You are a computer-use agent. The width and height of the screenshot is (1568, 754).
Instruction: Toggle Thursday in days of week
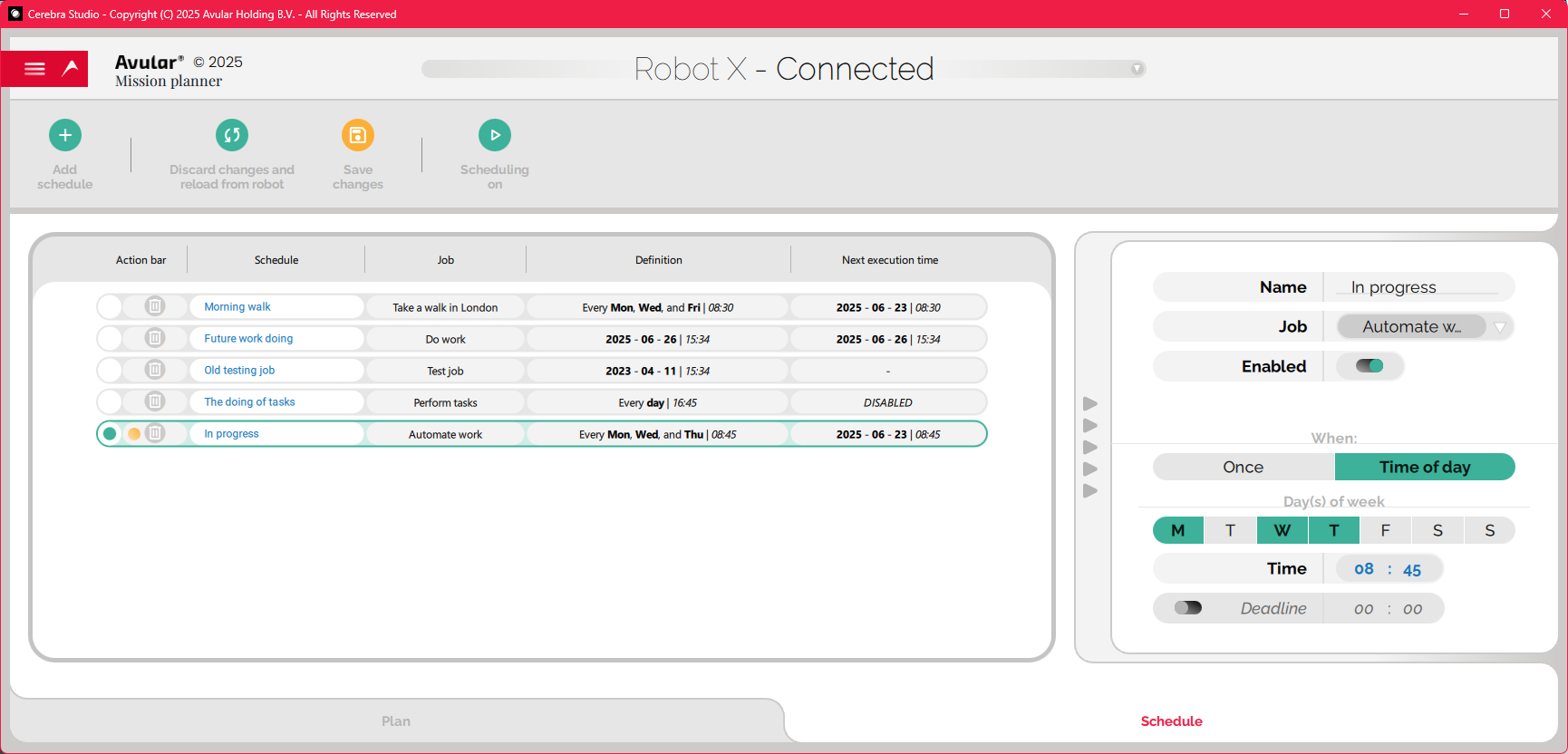pos(1334,530)
